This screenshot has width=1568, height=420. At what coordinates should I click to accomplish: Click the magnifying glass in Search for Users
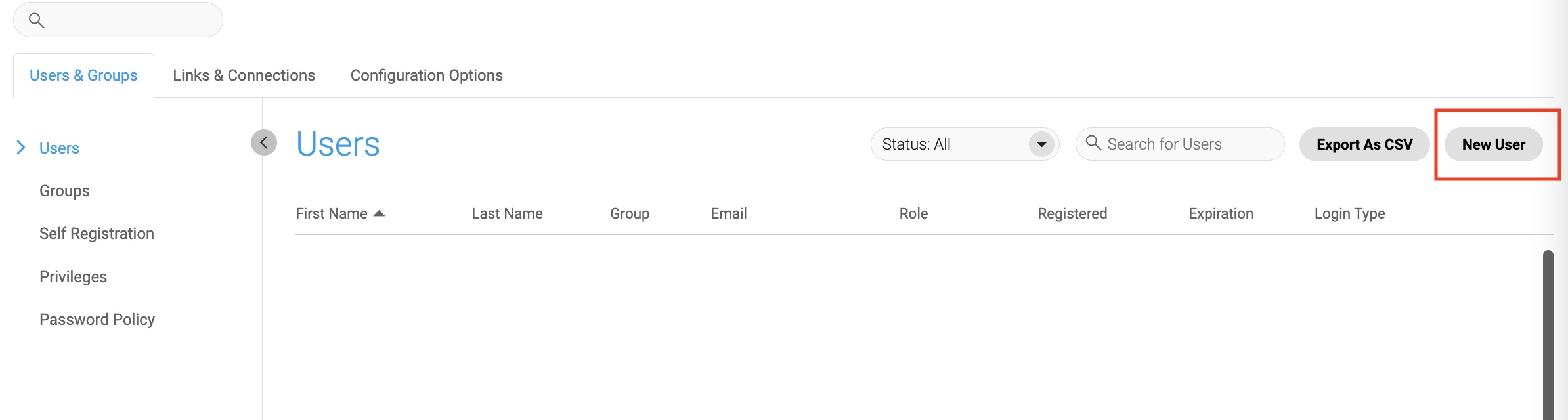(1093, 143)
